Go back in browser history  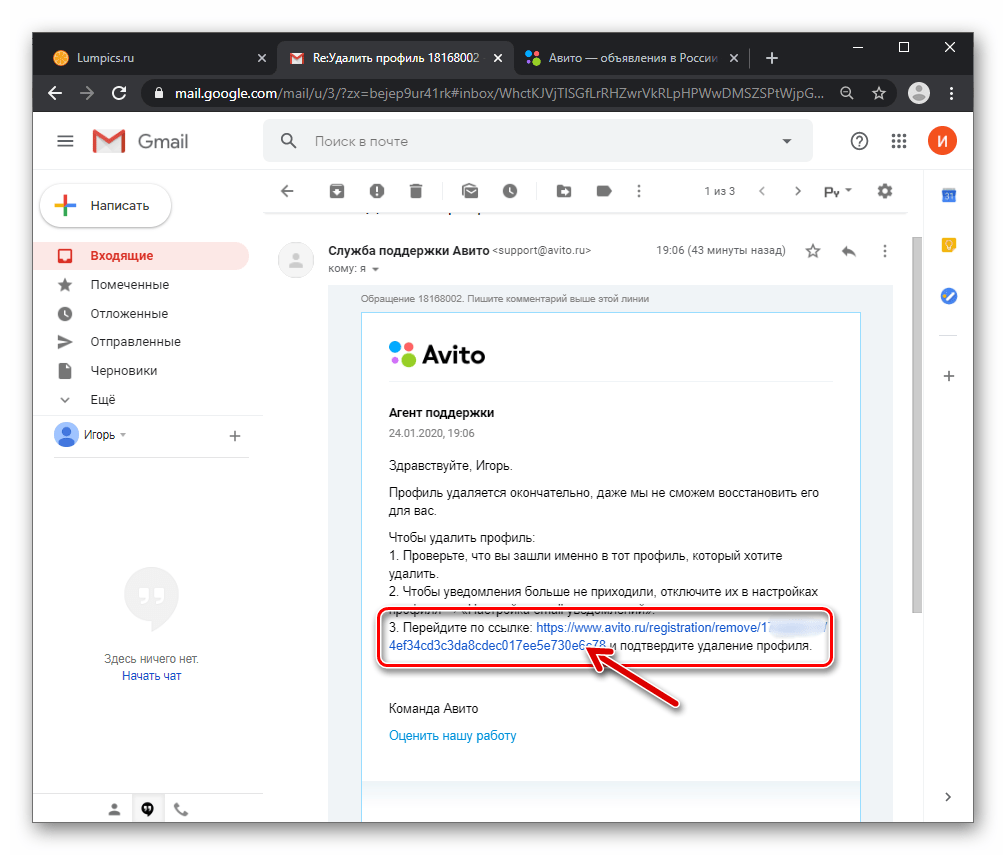coord(55,94)
